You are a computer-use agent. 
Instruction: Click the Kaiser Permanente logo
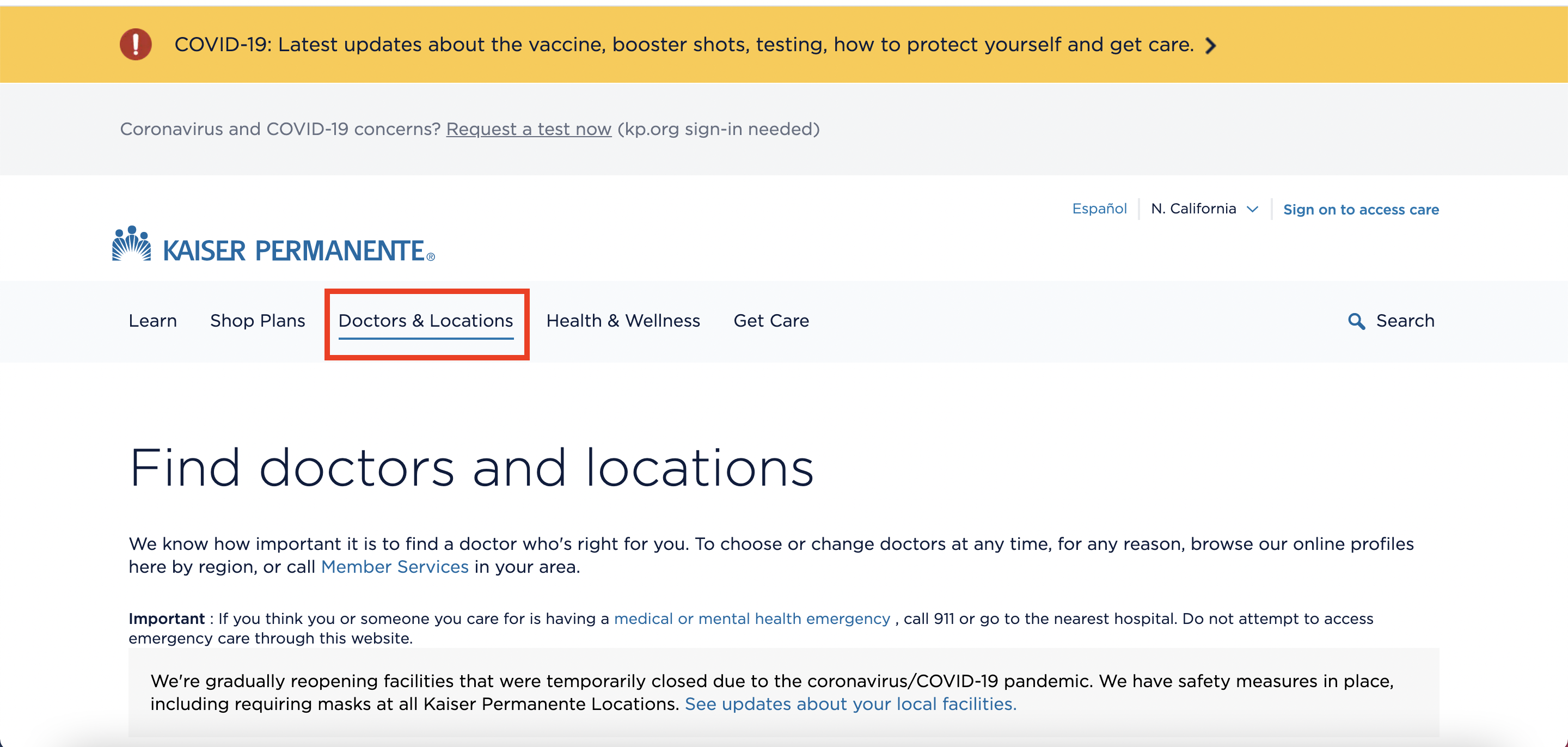(x=273, y=245)
